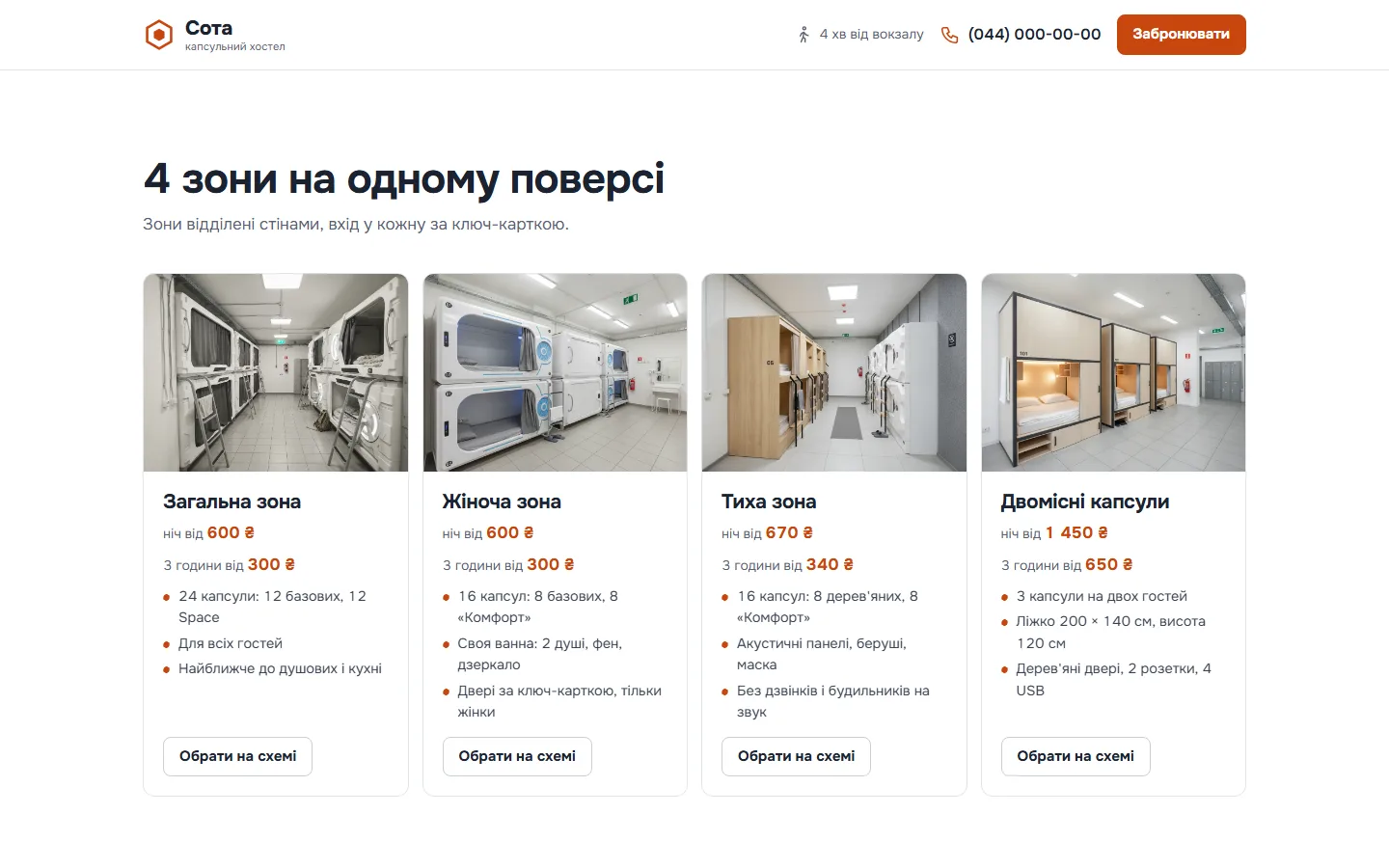
Task: Click "24 капсули: 12 базових, 12 Space"
Action: pyautogui.click(x=273, y=607)
